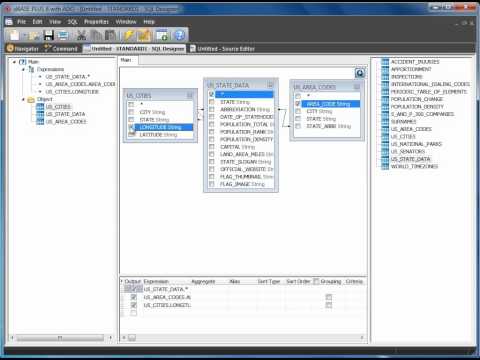Check the STATE_ABBR field in US_AREA_CODES
Screen dimensions: 480x360
298,126
